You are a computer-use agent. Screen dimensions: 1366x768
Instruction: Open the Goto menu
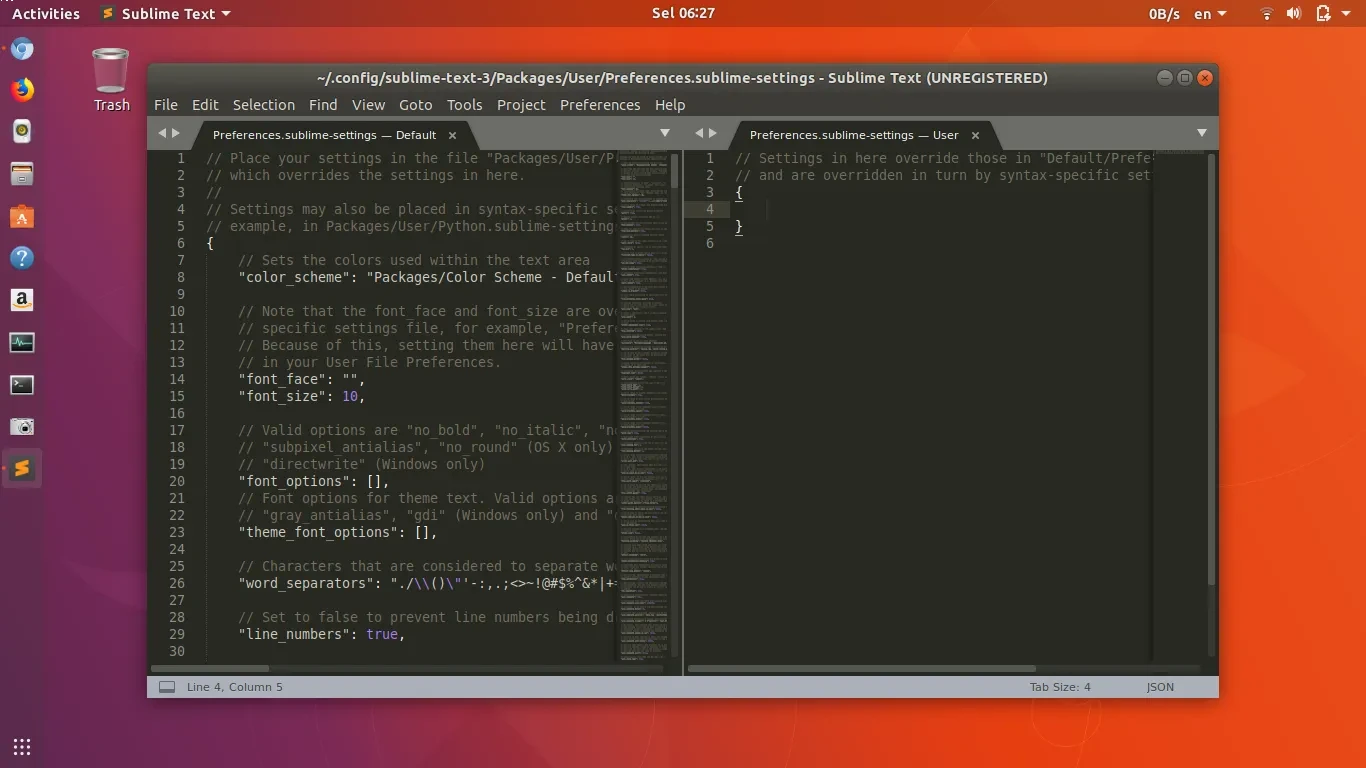(416, 105)
